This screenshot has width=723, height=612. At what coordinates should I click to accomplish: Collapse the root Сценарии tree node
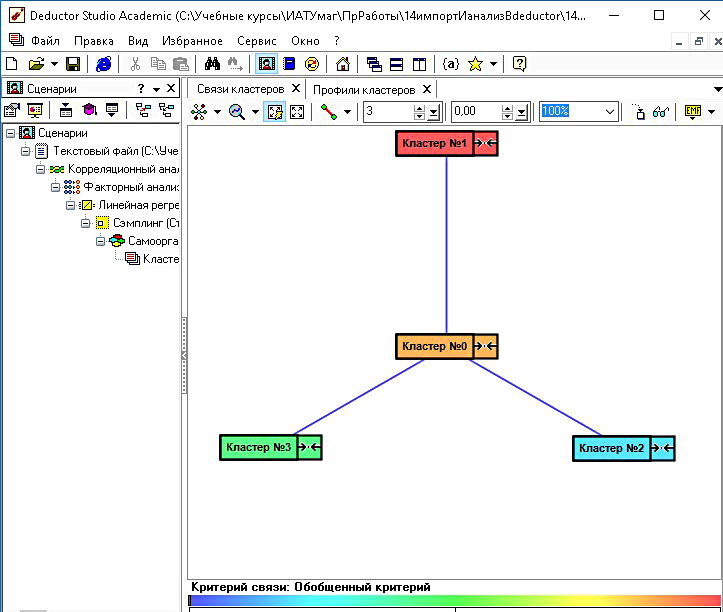click(10, 133)
